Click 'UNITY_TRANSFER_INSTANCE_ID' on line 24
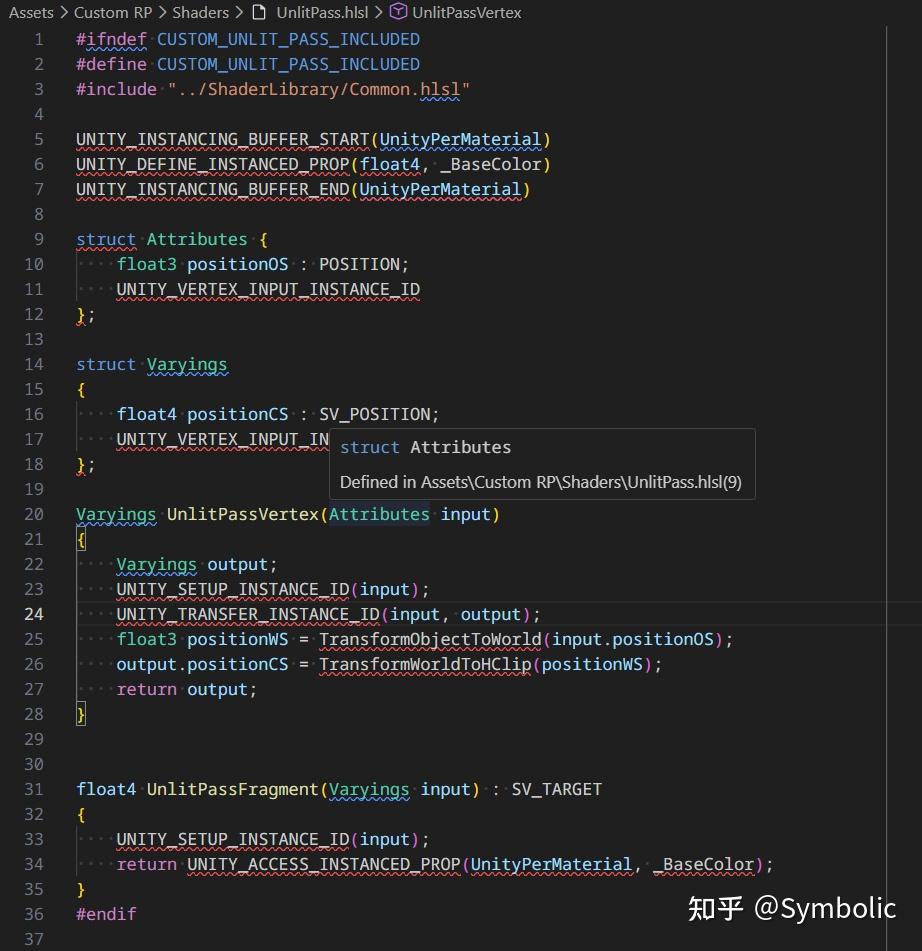Image resolution: width=922 pixels, height=951 pixels. pyautogui.click(x=248, y=614)
